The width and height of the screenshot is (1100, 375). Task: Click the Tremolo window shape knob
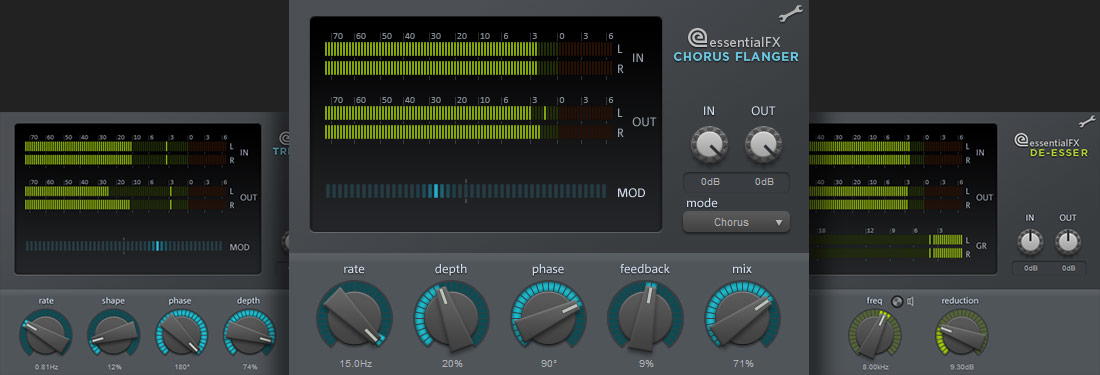[x=113, y=333]
